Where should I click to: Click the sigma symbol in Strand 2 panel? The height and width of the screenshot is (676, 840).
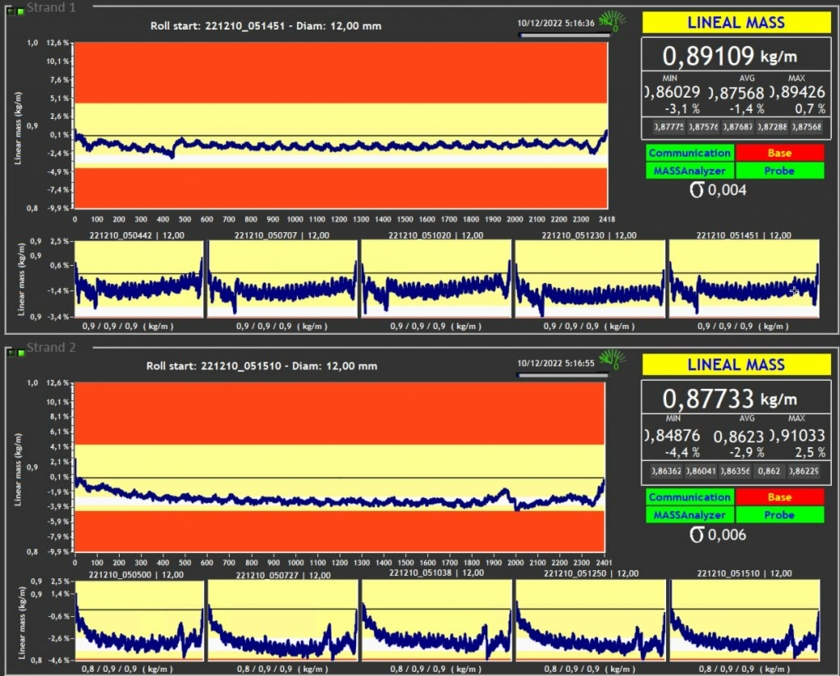(696, 534)
